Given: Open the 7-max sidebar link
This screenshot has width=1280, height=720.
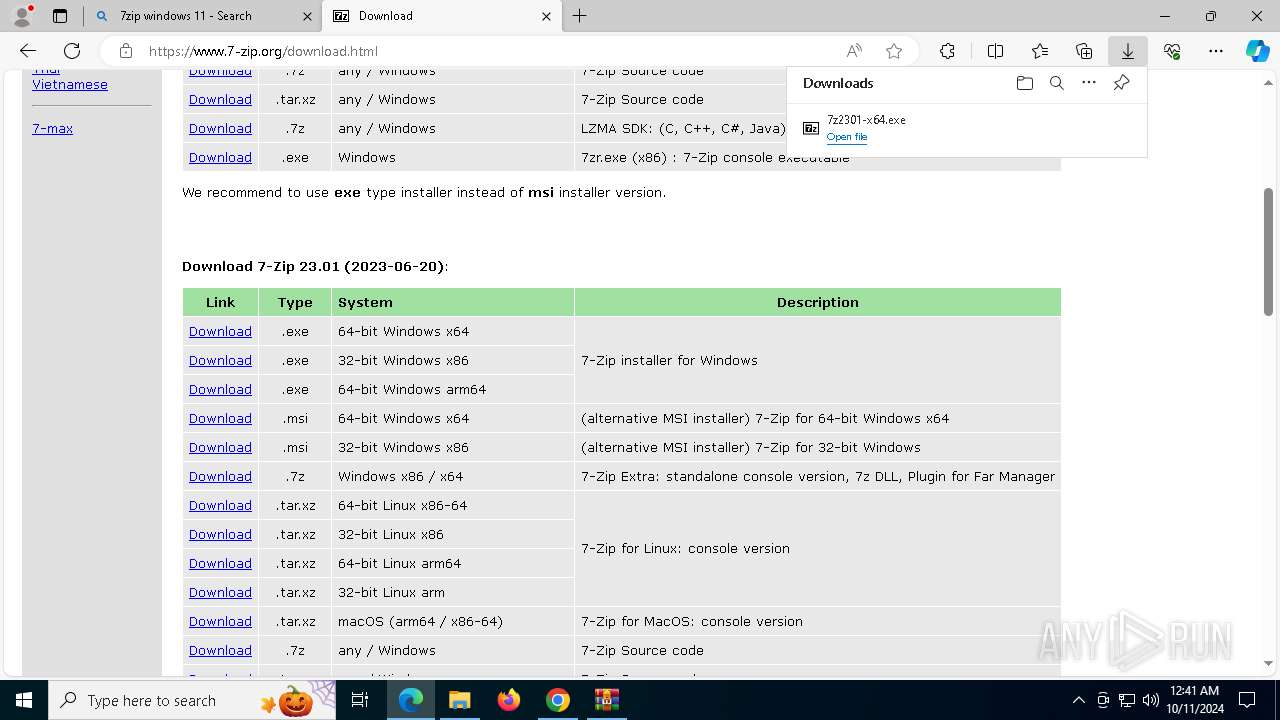Looking at the screenshot, I should point(52,128).
